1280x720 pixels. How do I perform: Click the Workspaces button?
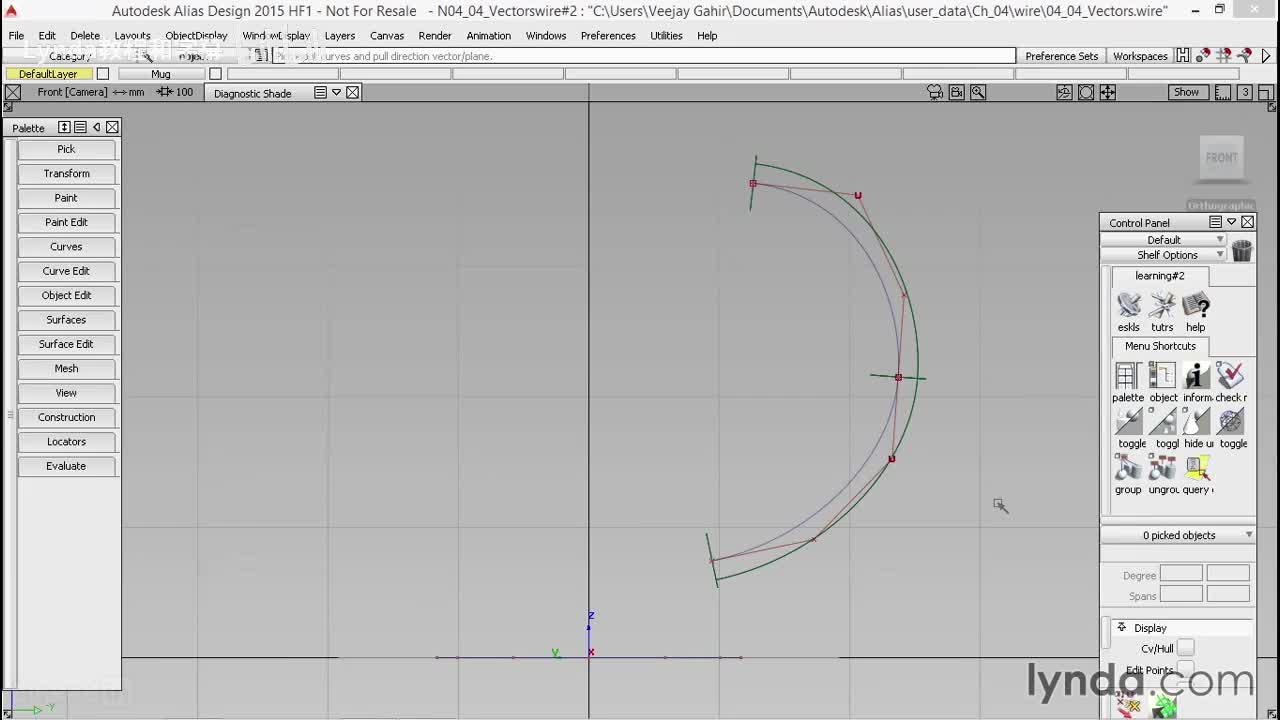click(x=1140, y=56)
